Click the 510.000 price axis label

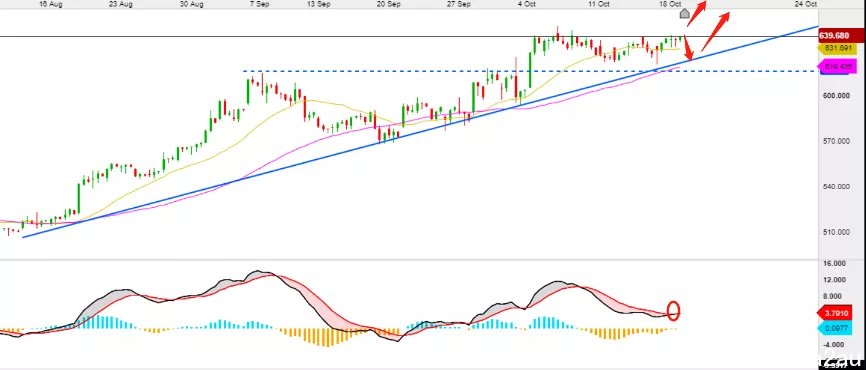[836, 232]
